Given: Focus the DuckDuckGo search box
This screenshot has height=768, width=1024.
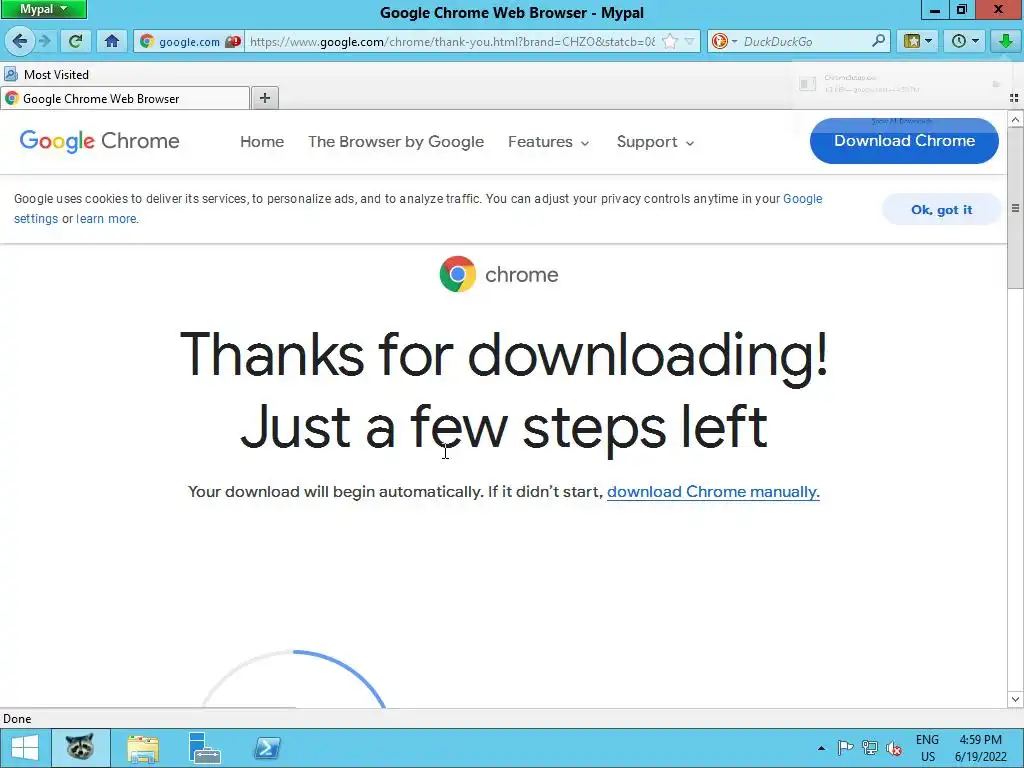Looking at the screenshot, I should pyautogui.click(x=805, y=41).
